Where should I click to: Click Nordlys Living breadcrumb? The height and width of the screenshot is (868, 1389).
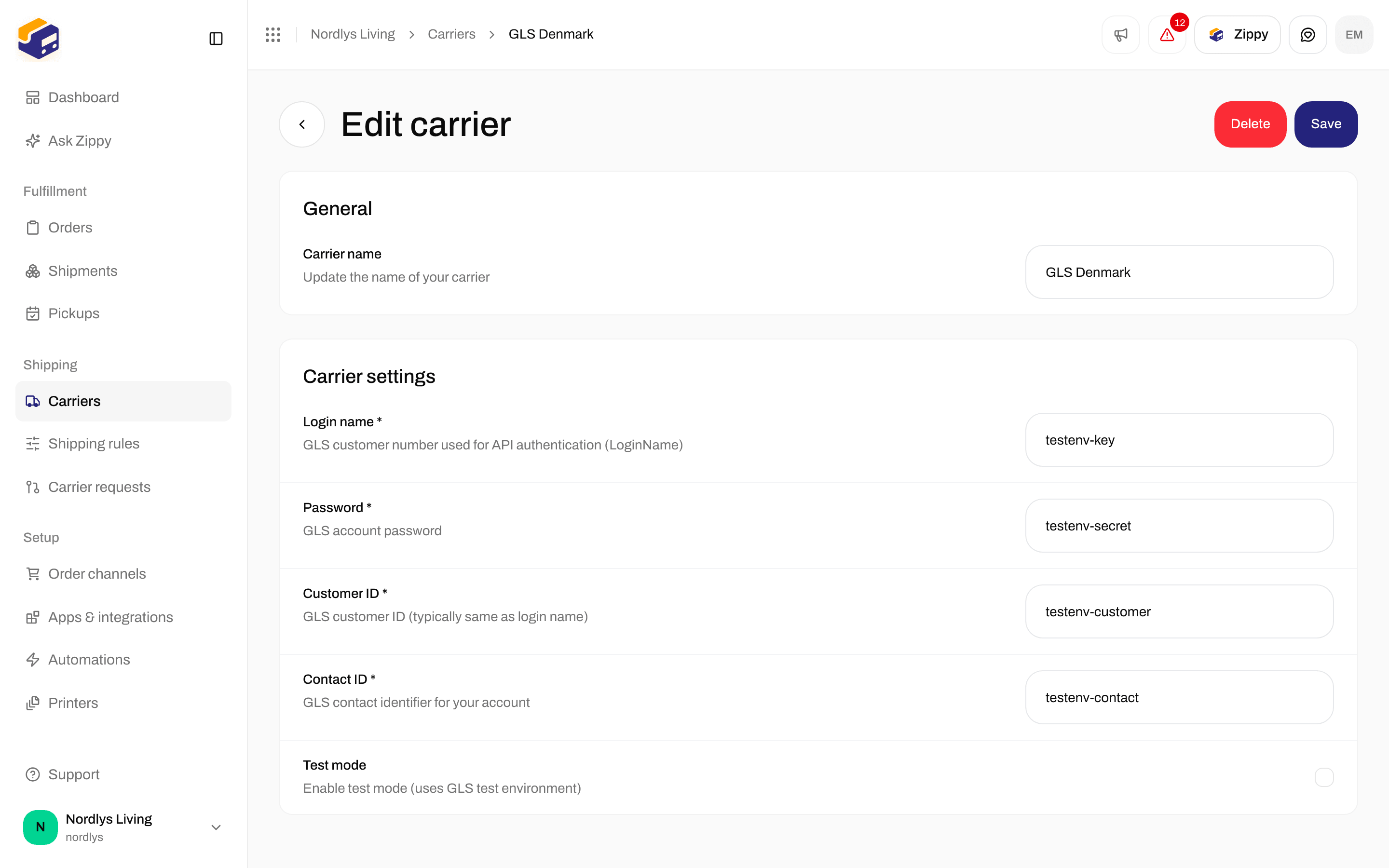pos(353,34)
